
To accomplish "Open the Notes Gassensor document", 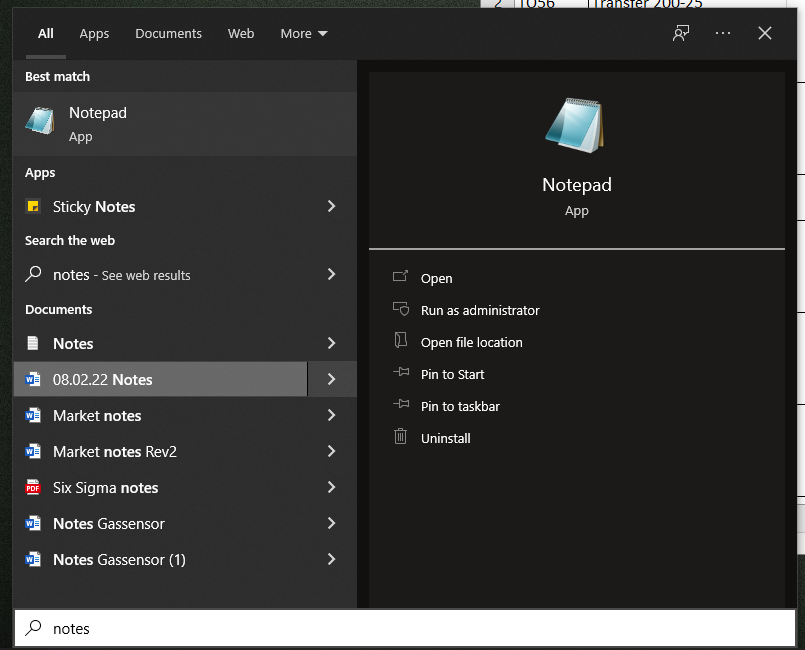I will click(x=161, y=523).
